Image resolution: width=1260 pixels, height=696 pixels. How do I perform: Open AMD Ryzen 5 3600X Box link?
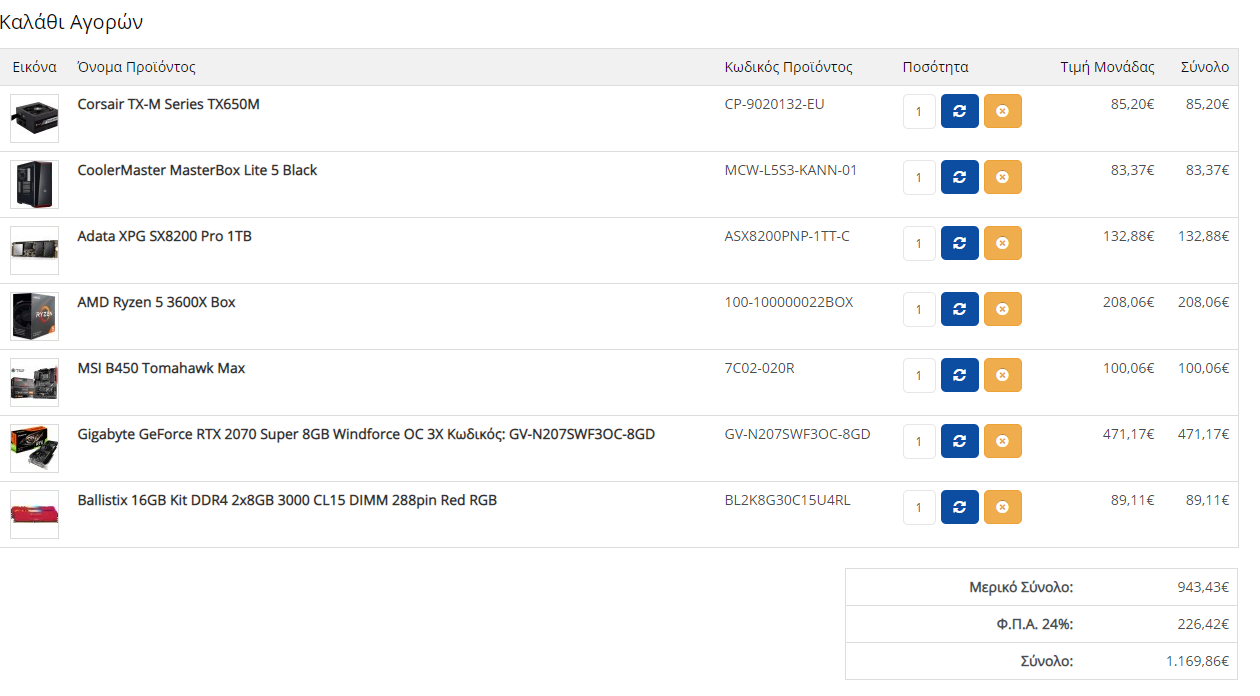coord(156,302)
